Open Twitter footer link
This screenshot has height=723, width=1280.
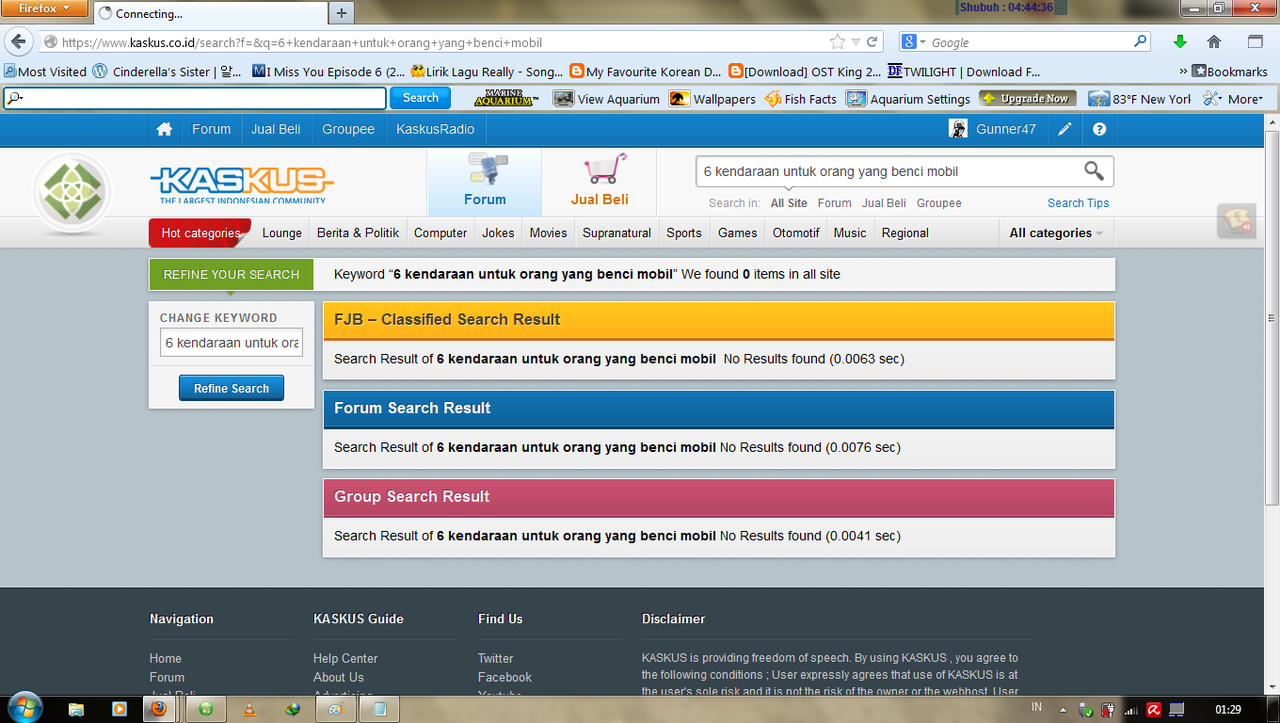point(495,658)
